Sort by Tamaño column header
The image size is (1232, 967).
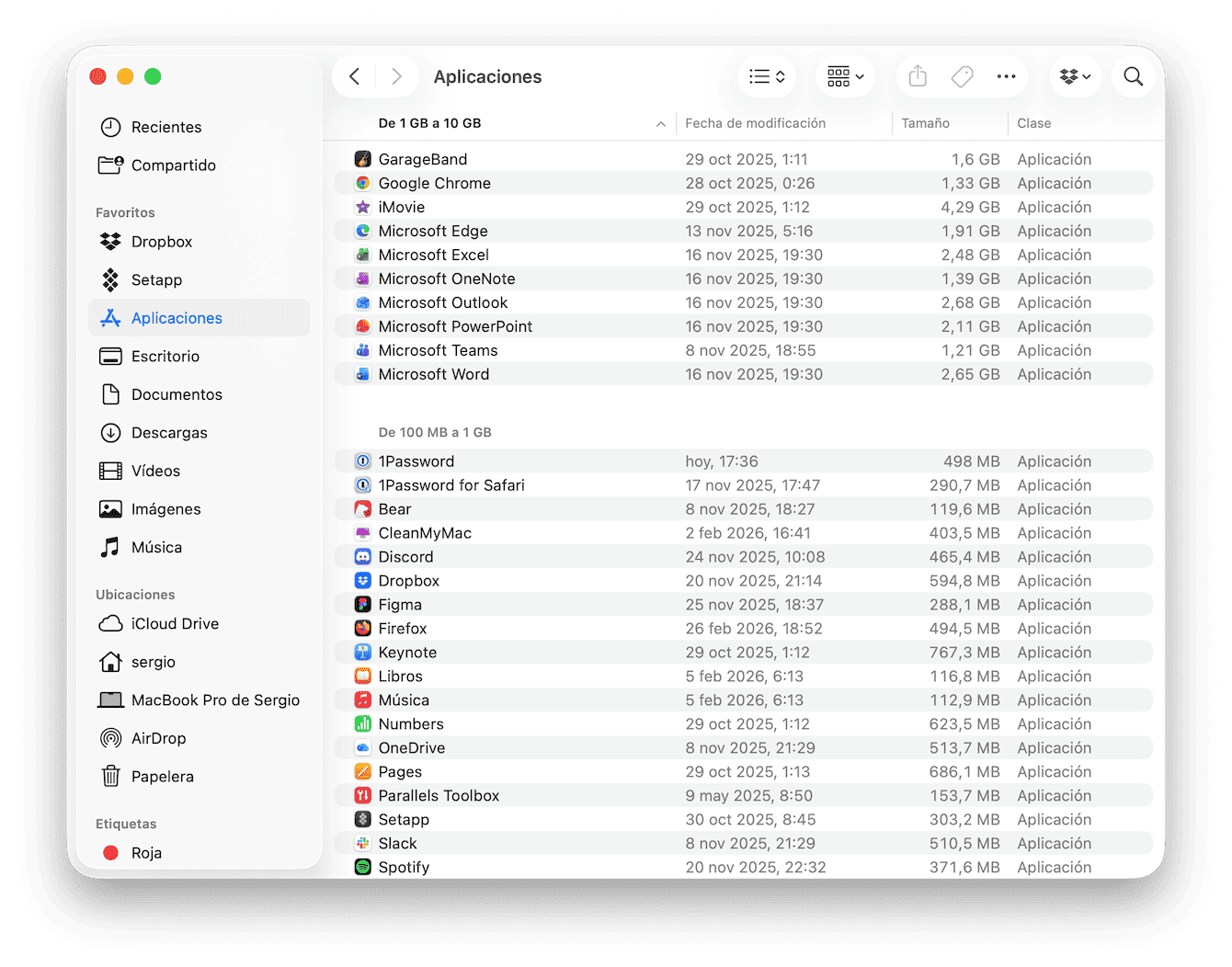pyautogui.click(x=926, y=123)
